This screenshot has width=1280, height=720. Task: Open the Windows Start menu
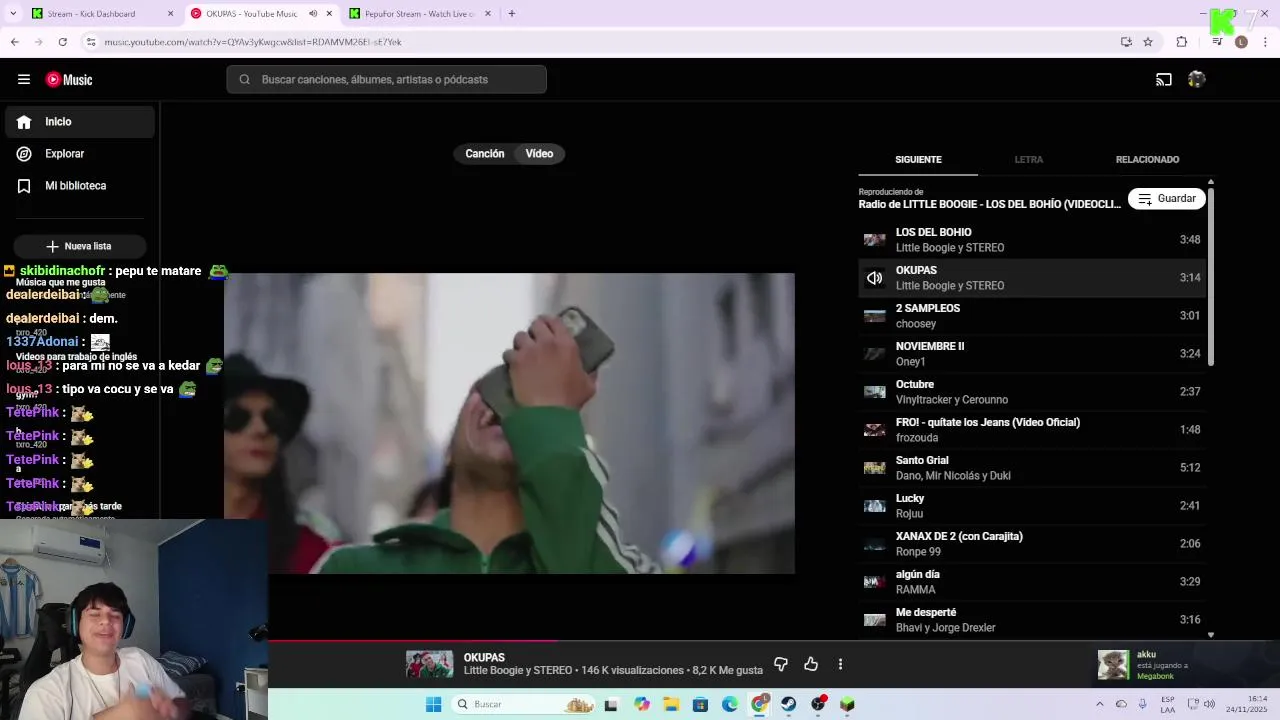(433, 705)
